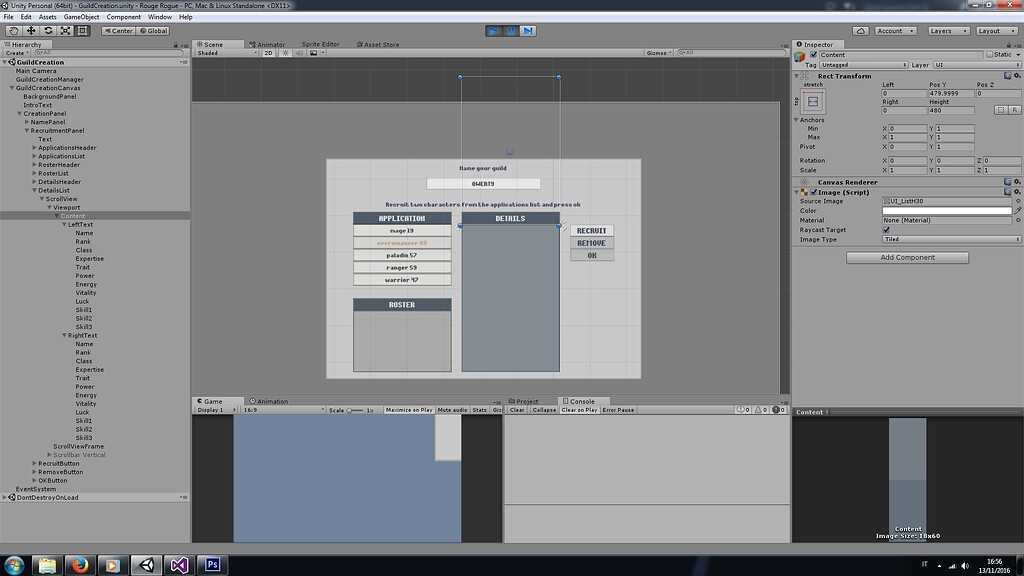Viewport: 1024px width, 576px height.
Task: Disable the Raycast Target checkbox
Action: 887,229
